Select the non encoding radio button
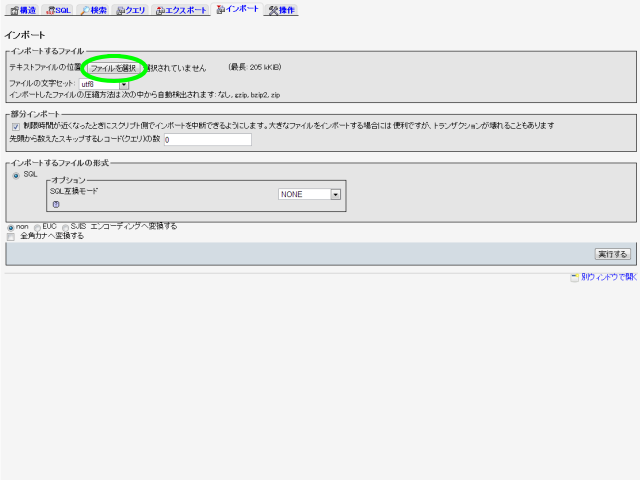The image size is (640, 480). (x=11, y=228)
